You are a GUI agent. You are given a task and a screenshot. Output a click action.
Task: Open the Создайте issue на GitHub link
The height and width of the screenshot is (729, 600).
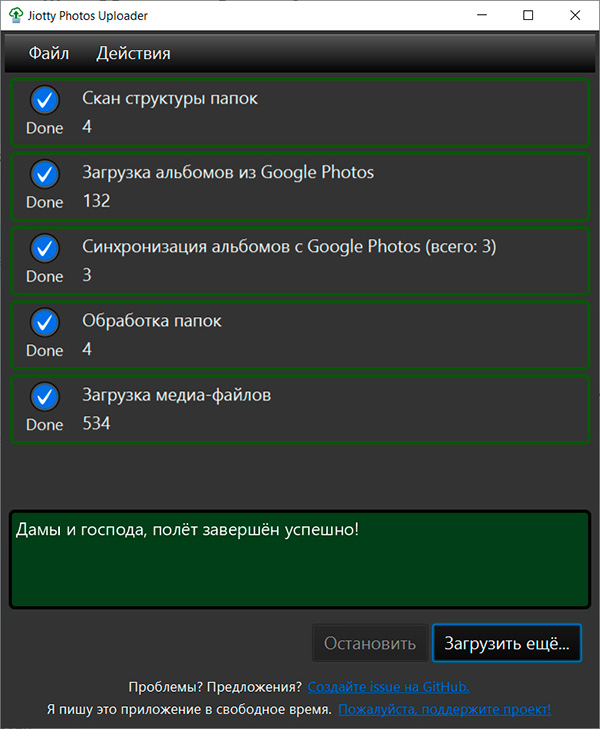point(388,687)
